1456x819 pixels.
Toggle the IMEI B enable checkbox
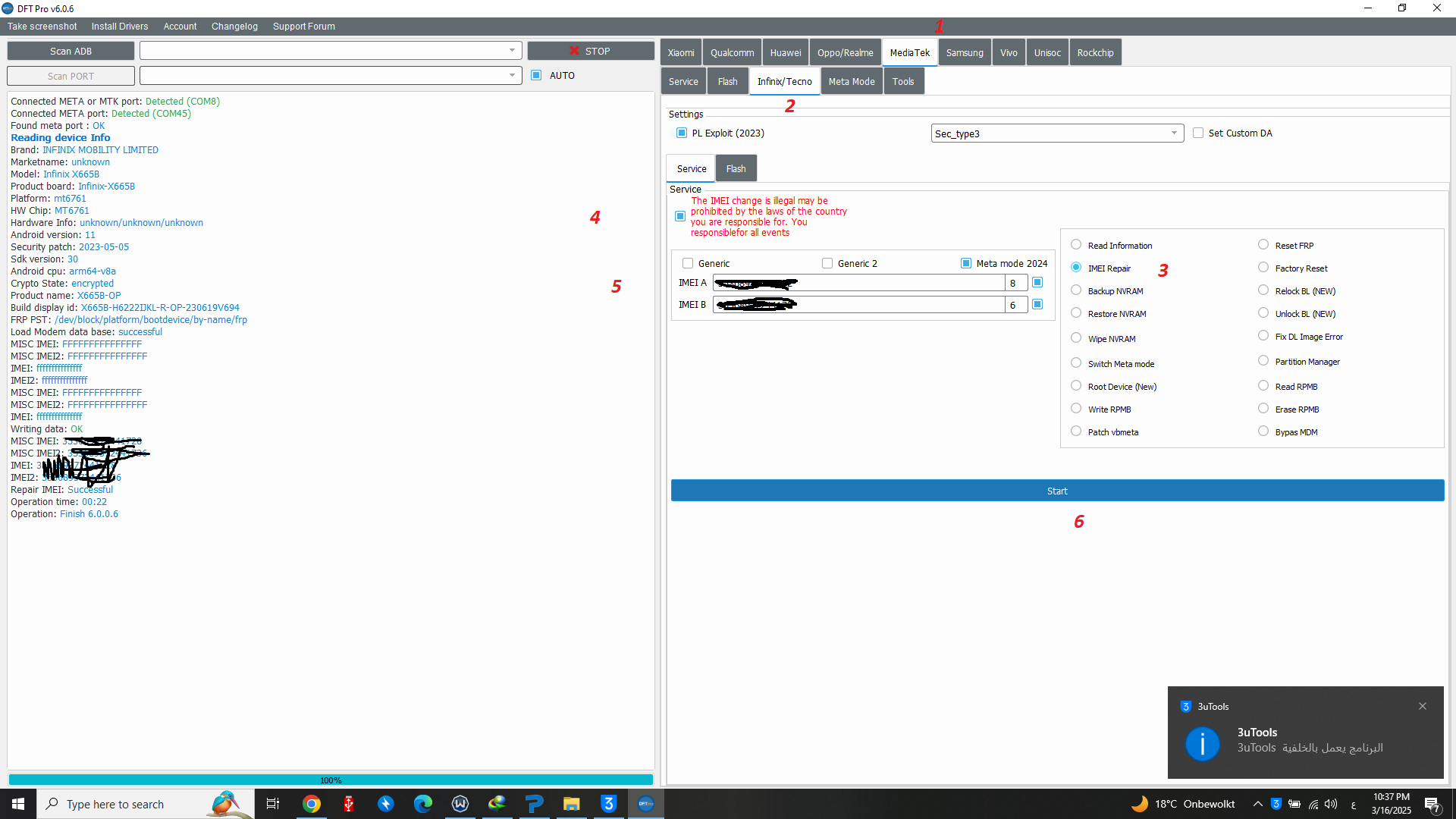[x=1037, y=304]
